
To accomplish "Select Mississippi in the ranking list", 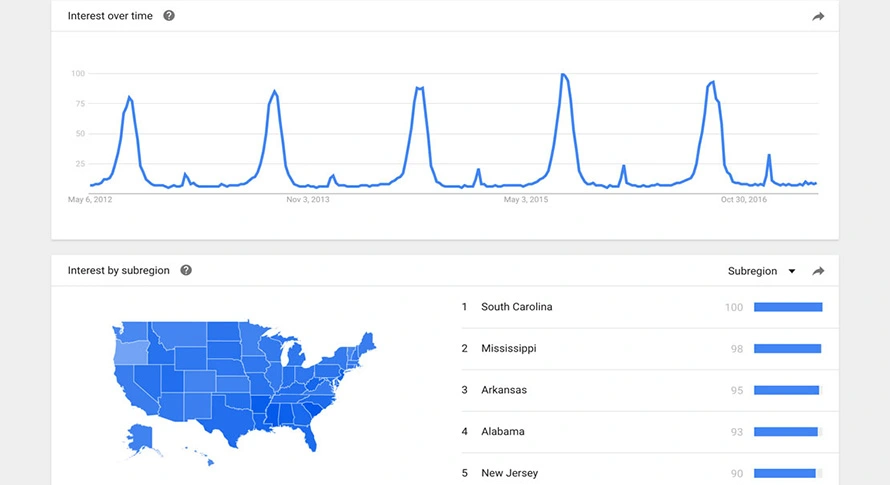I will 508,349.
